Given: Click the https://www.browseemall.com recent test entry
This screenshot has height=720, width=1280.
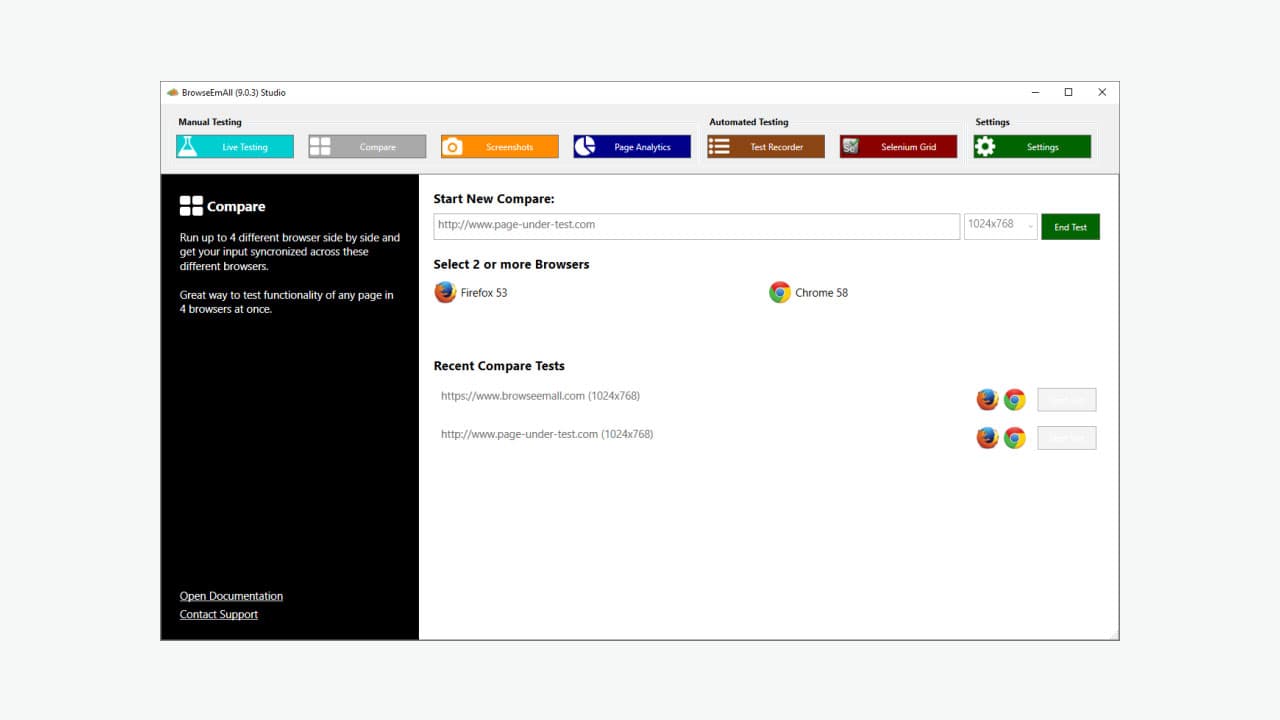Looking at the screenshot, I should [x=540, y=395].
